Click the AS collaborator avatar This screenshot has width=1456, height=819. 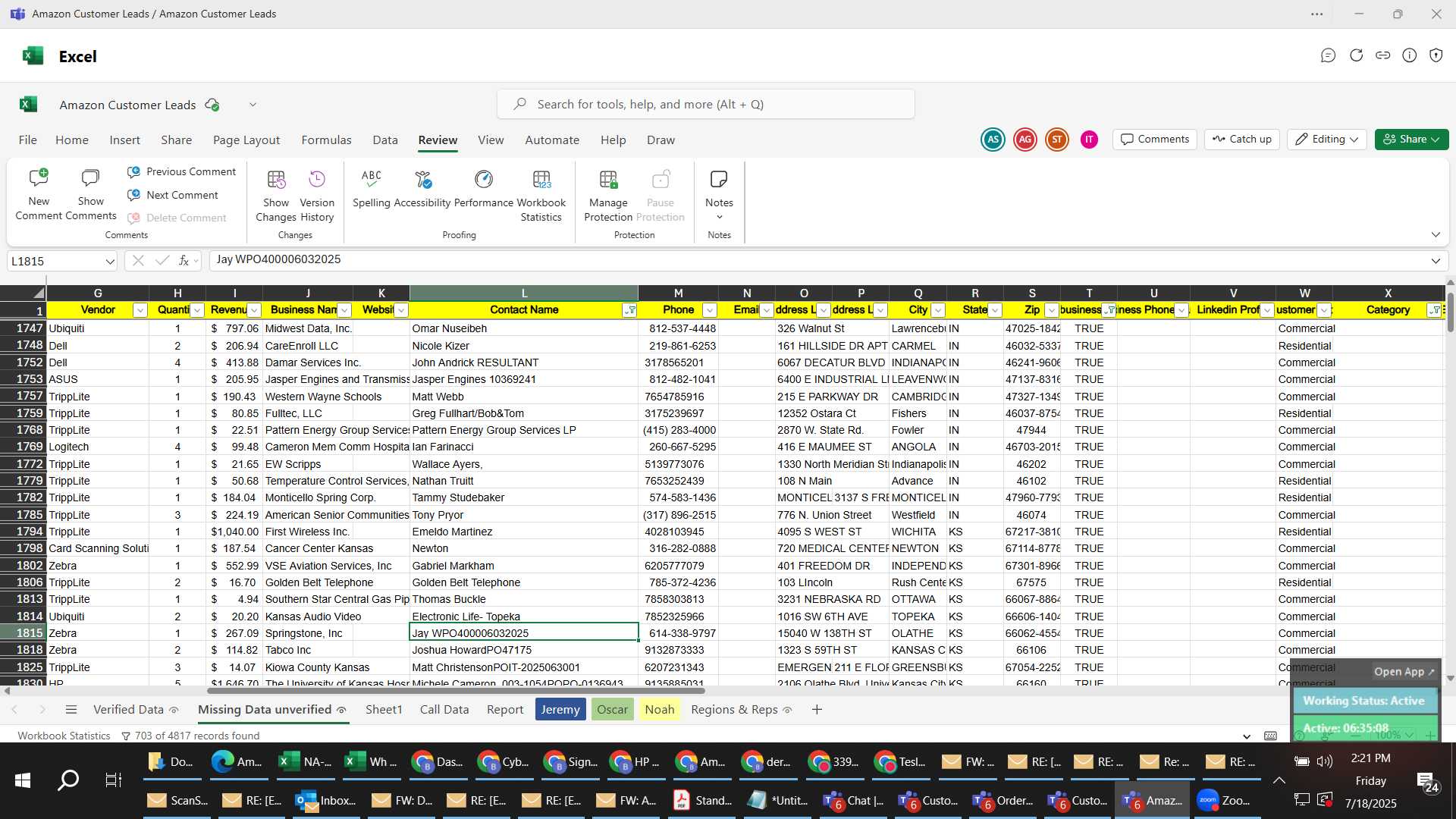pos(993,140)
